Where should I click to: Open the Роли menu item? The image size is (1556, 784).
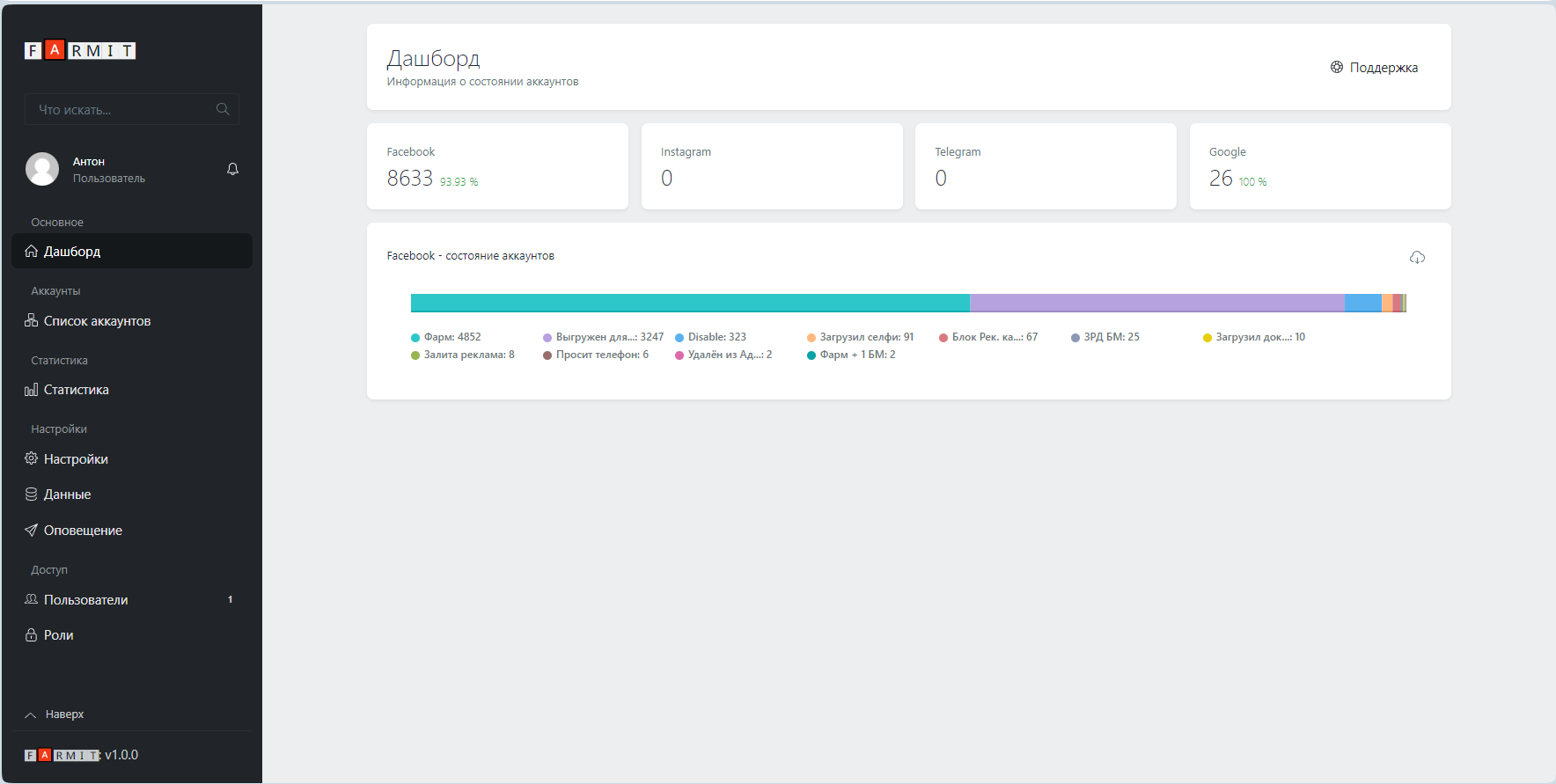(132, 635)
